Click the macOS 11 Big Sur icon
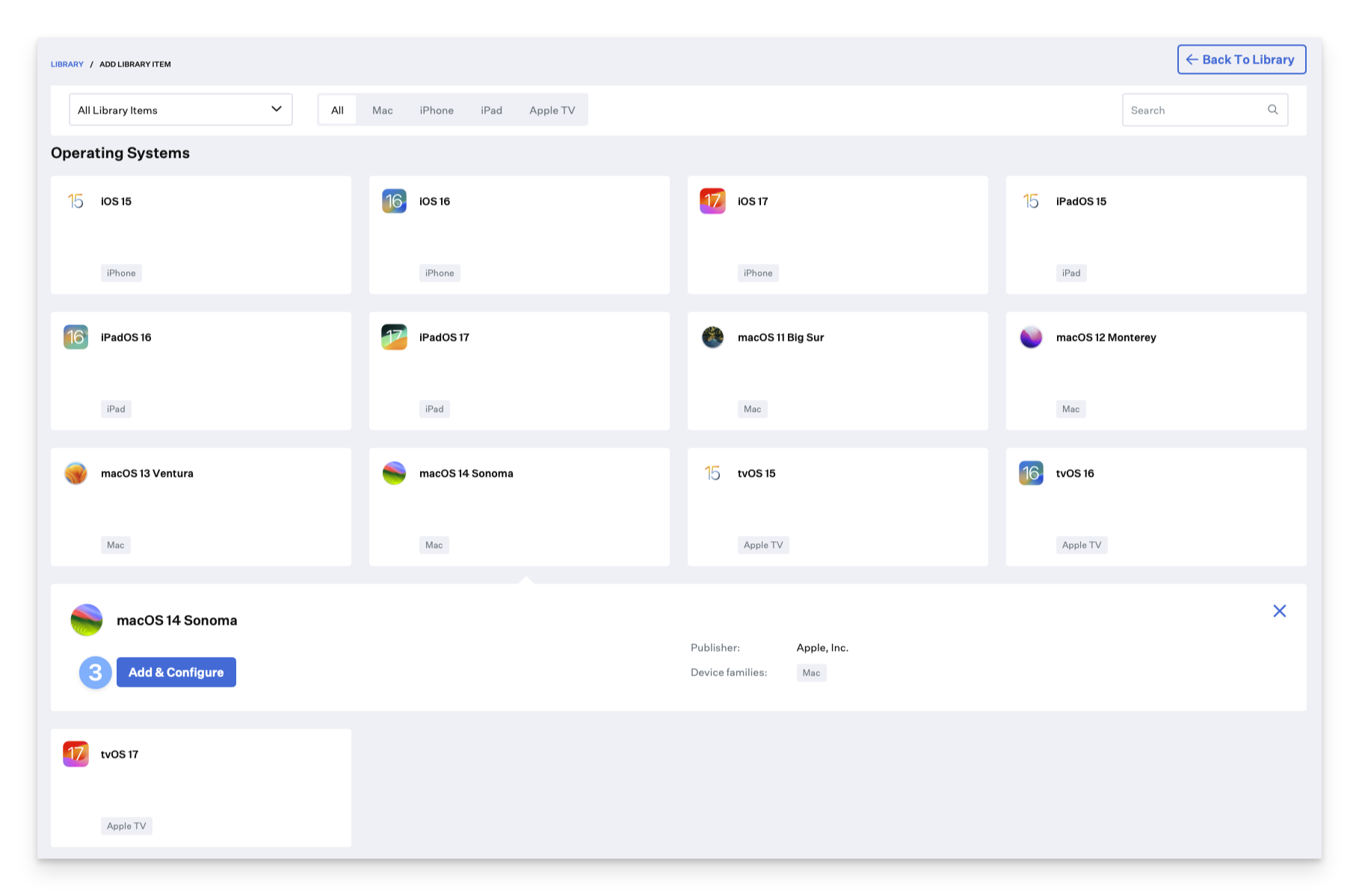Image resolution: width=1359 pixels, height=896 pixels. click(x=712, y=337)
